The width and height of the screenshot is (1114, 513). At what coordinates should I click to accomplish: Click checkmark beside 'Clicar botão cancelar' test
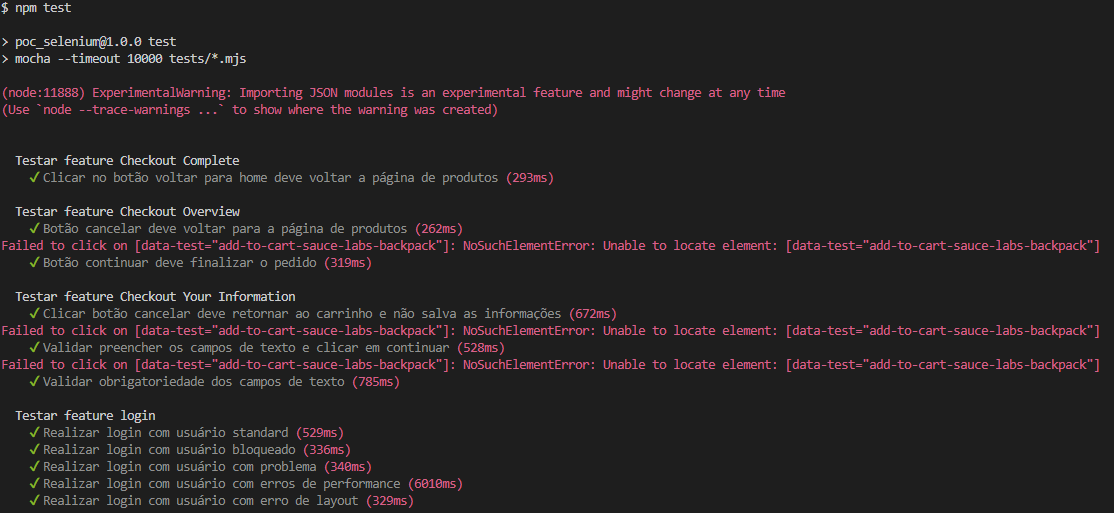click(33, 313)
